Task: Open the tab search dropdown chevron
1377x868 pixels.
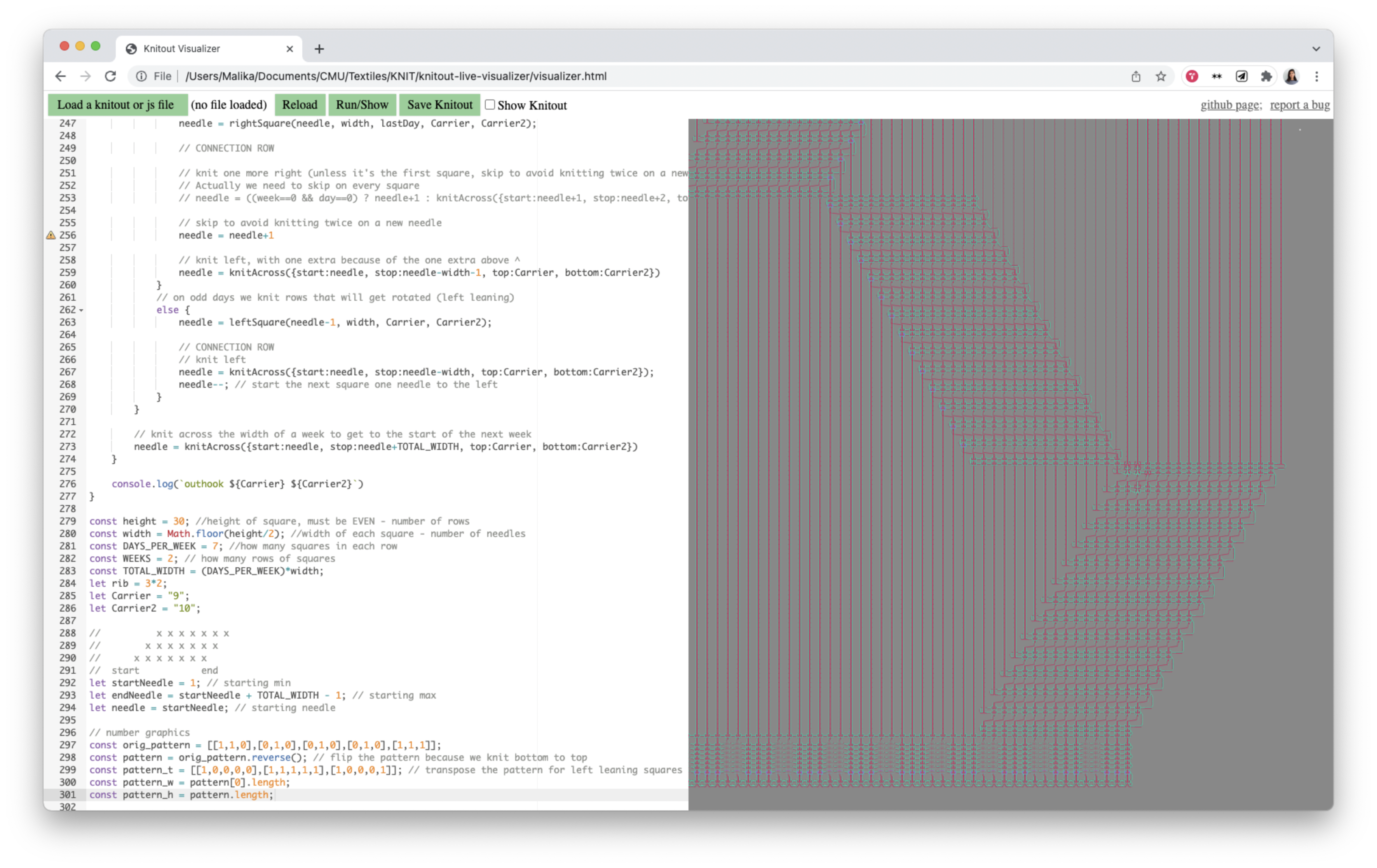Action: 1316,49
